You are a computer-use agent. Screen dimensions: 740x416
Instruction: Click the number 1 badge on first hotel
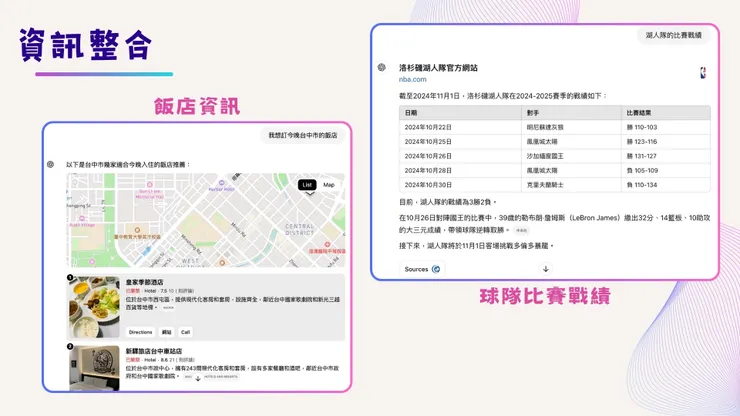[x=70, y=277]
